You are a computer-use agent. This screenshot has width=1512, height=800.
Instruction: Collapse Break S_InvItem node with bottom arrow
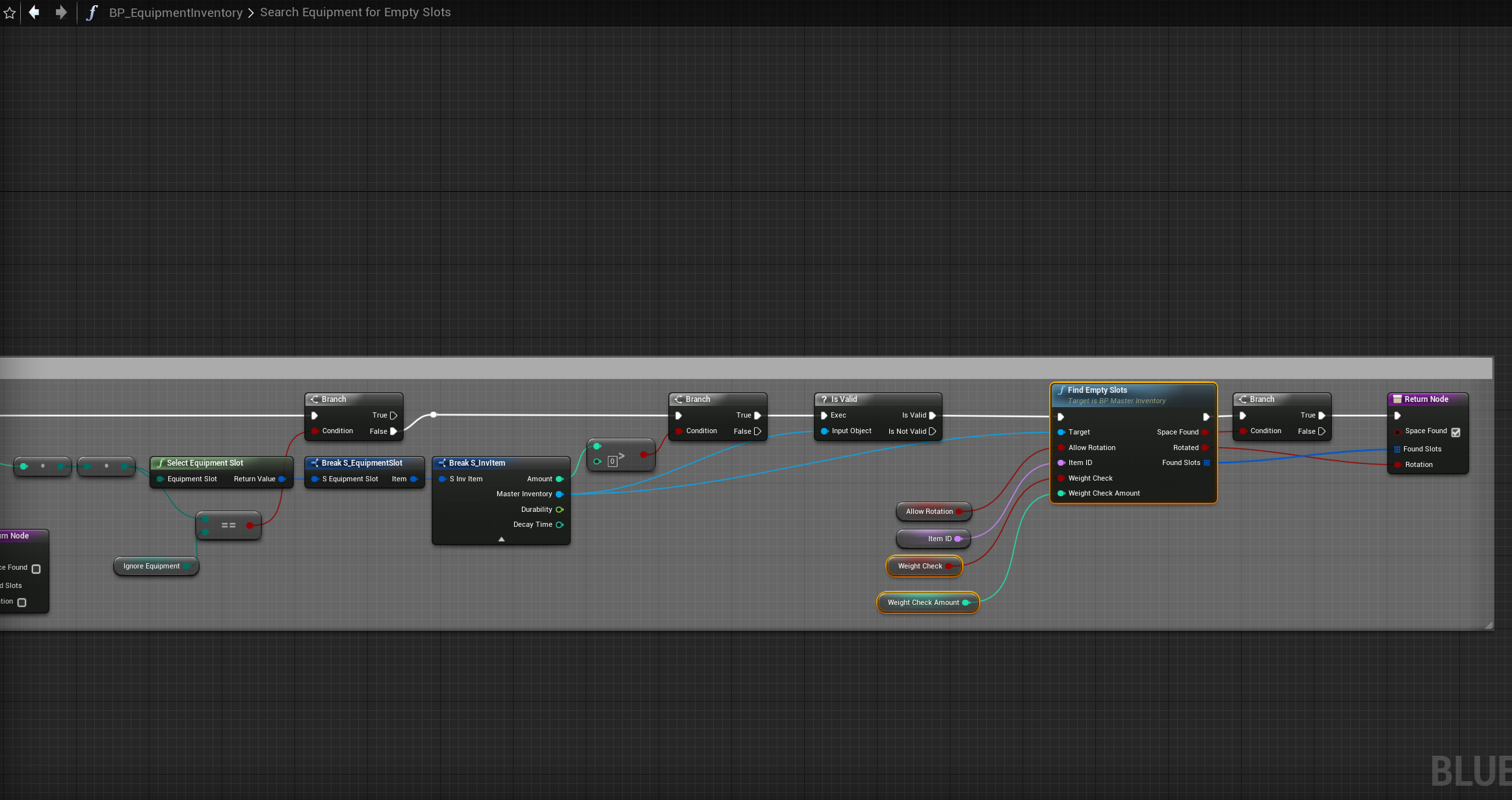pos(501,539)
